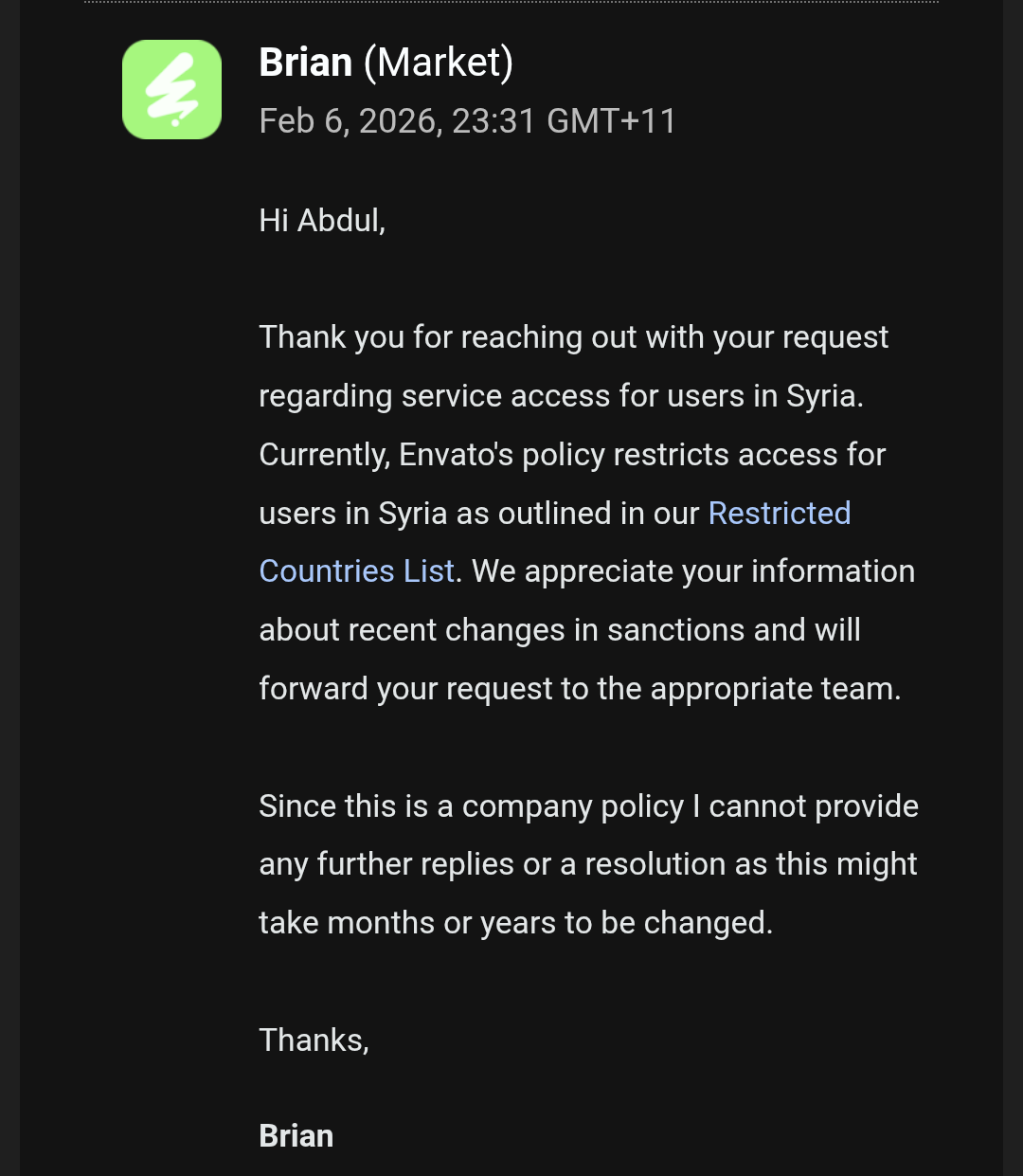Click the bold Brian signature at bottom
This screenshot has width=1023, height=1176.
click(296, 1136)
